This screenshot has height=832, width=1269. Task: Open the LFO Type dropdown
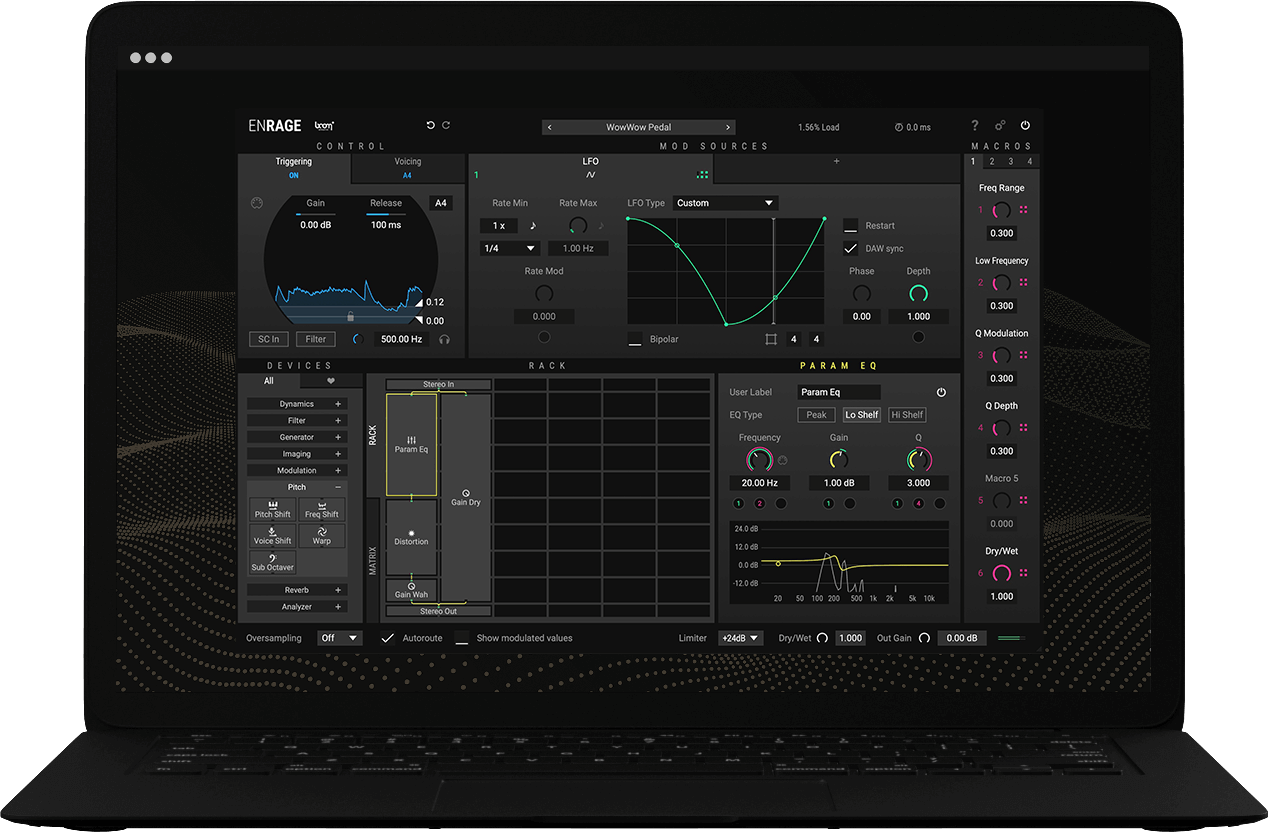tap(725, 203)
